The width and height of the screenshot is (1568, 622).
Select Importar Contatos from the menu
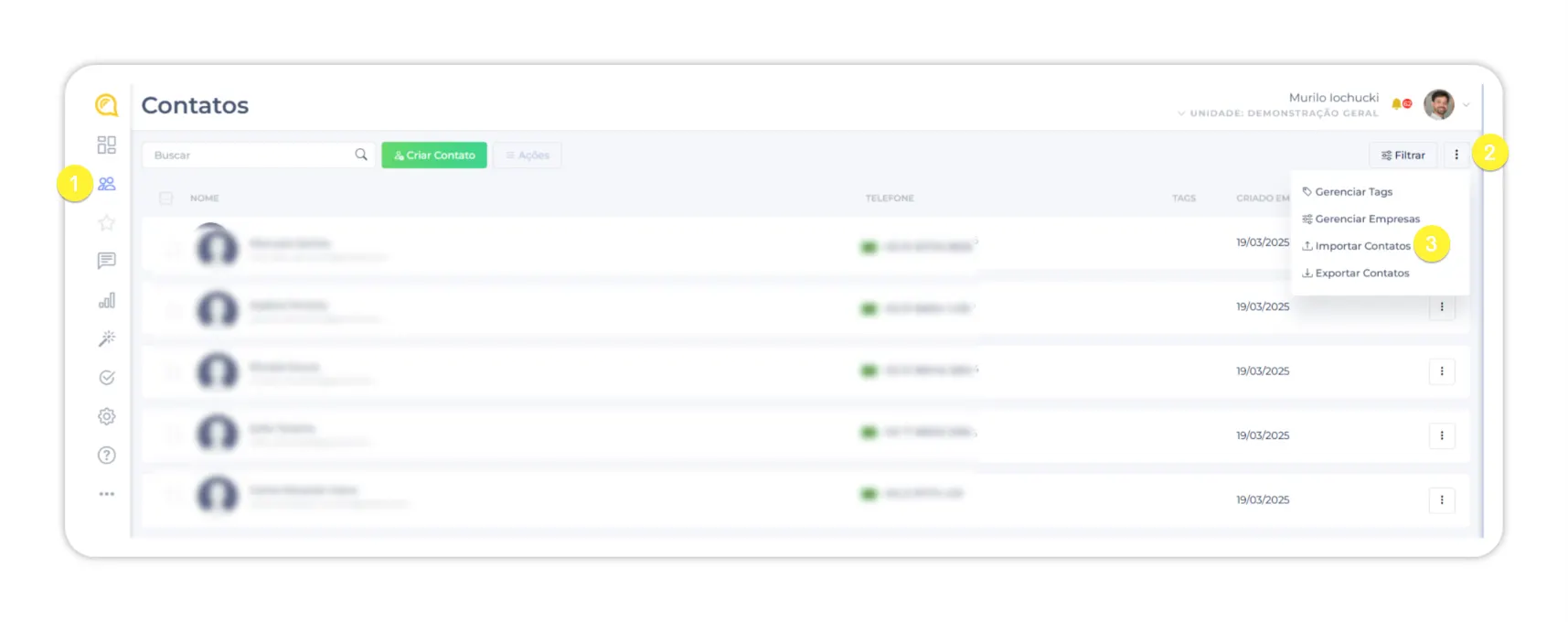click(x=1361, y=246)
